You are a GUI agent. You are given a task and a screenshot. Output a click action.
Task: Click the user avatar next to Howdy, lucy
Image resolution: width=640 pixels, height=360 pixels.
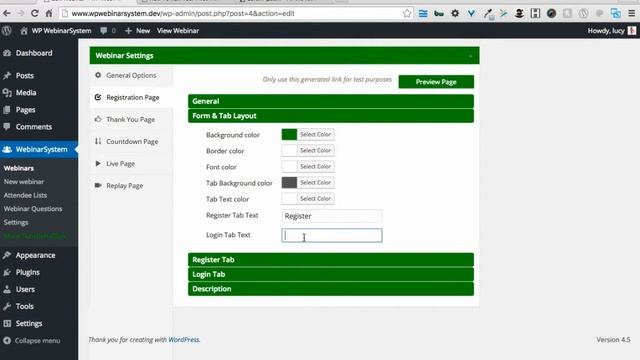tap(632, 31)
